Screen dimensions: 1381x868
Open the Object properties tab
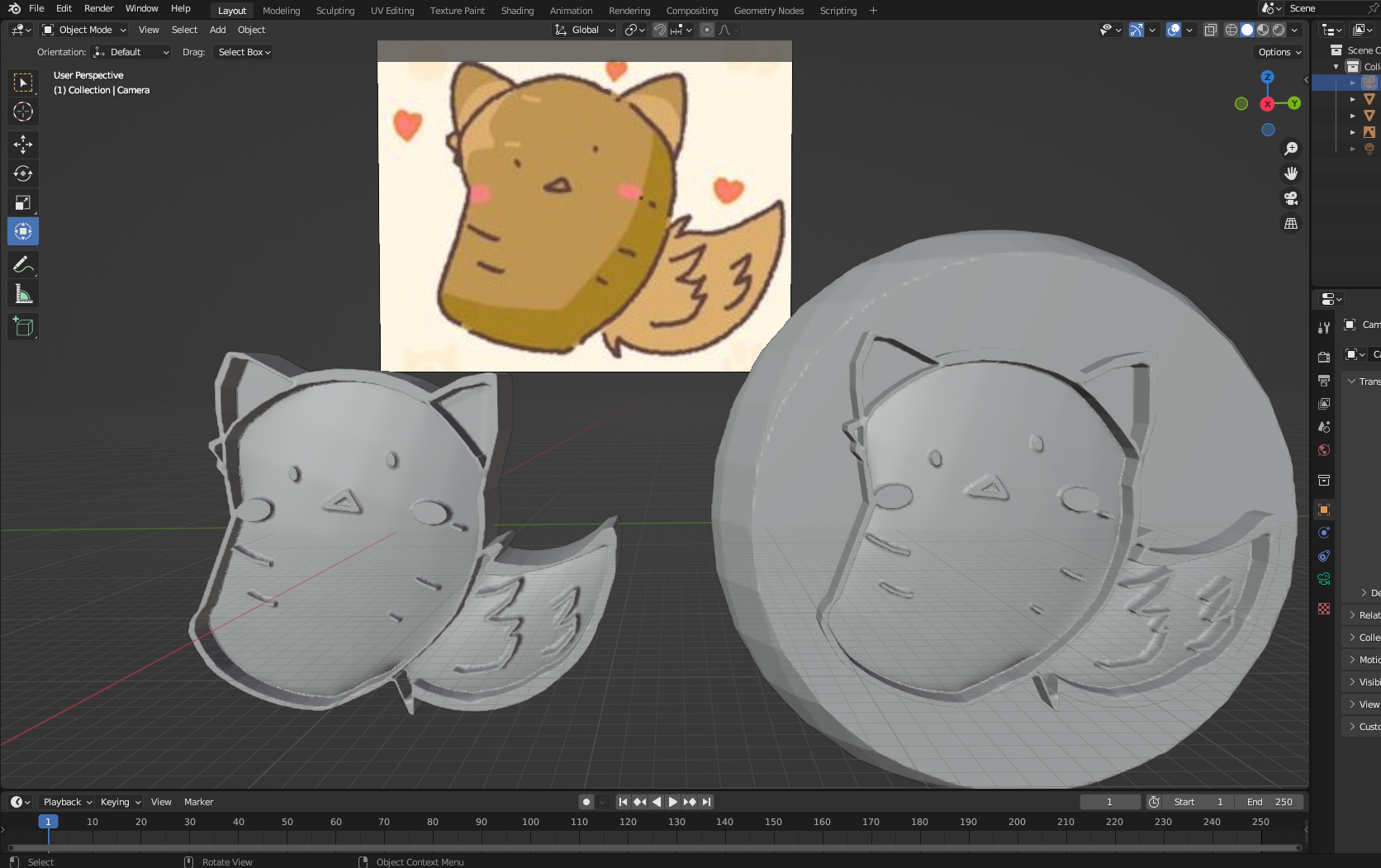click(x=1324, y=510)
